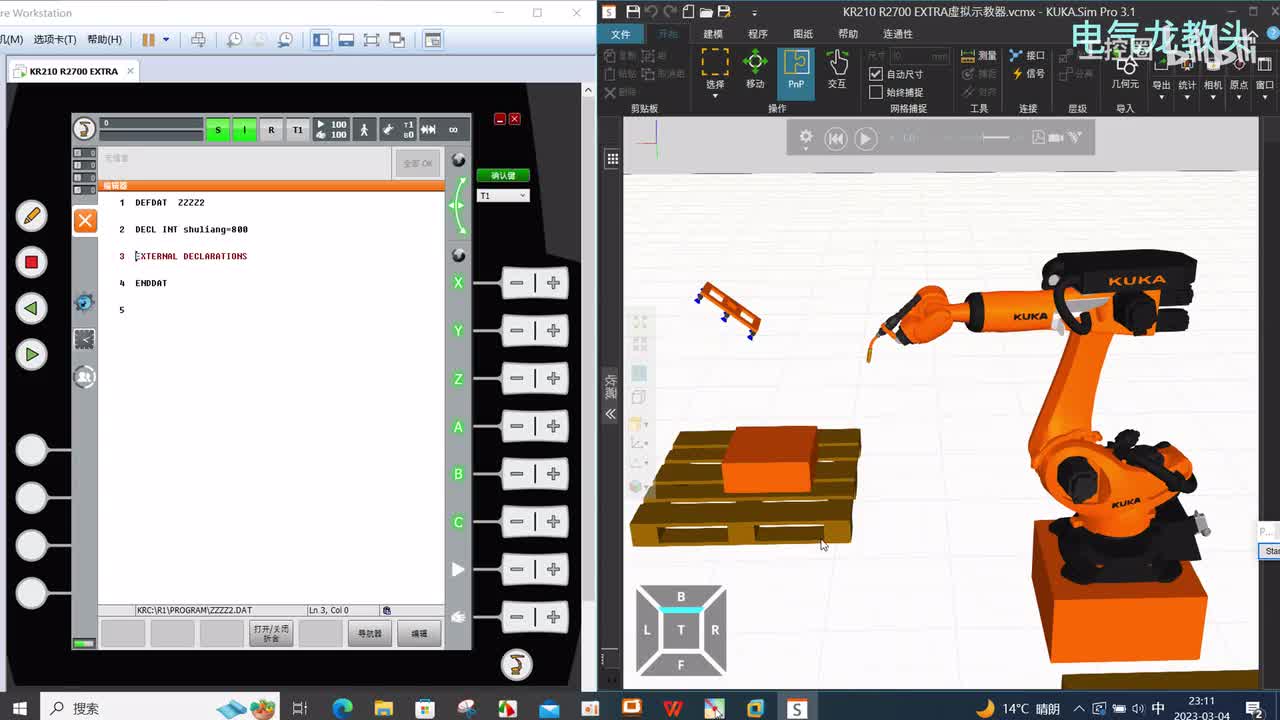Click the Y axis minus jog key
1280x720 pixels.
516,330
